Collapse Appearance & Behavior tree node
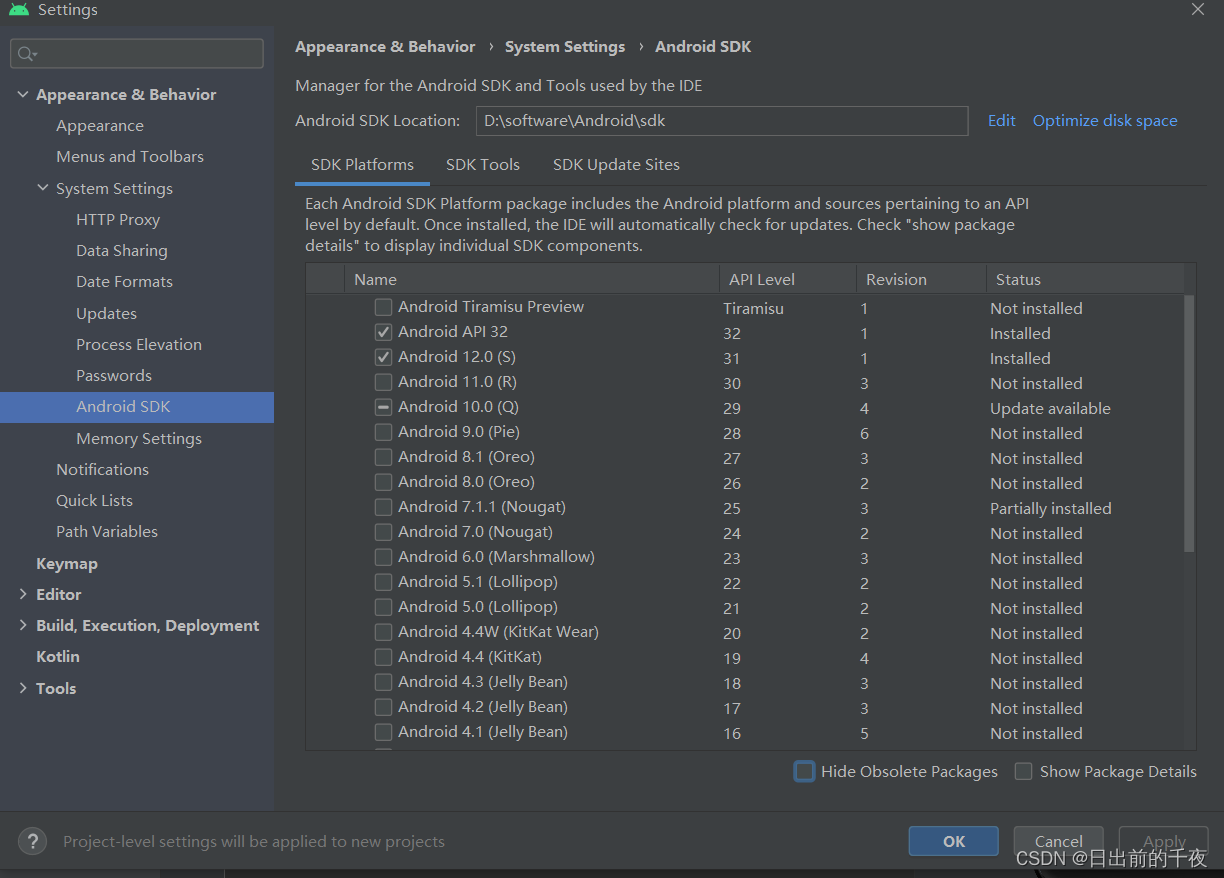The width and height of the screenshot is (1224, 878). tap(23, 94)
